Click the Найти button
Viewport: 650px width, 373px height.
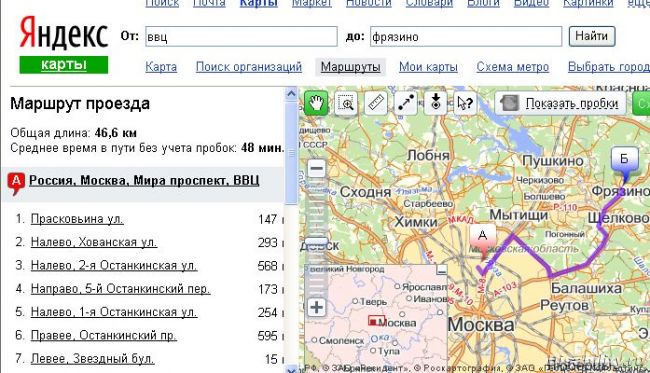point(592,36)
